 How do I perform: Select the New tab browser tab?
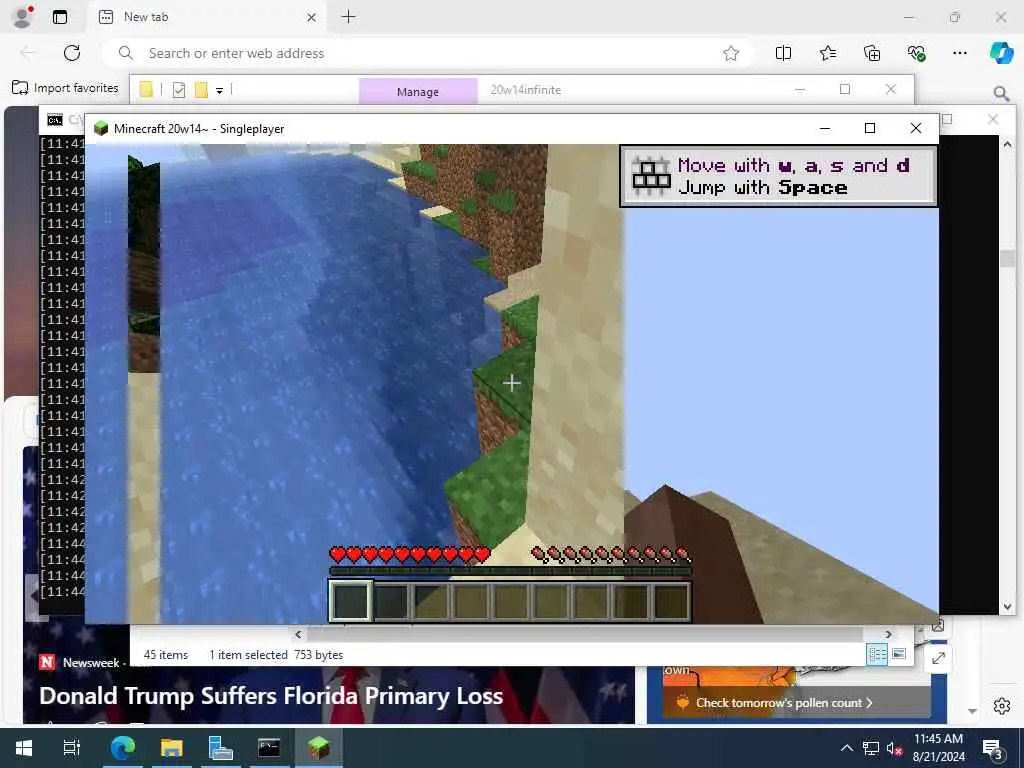[205, 17]
